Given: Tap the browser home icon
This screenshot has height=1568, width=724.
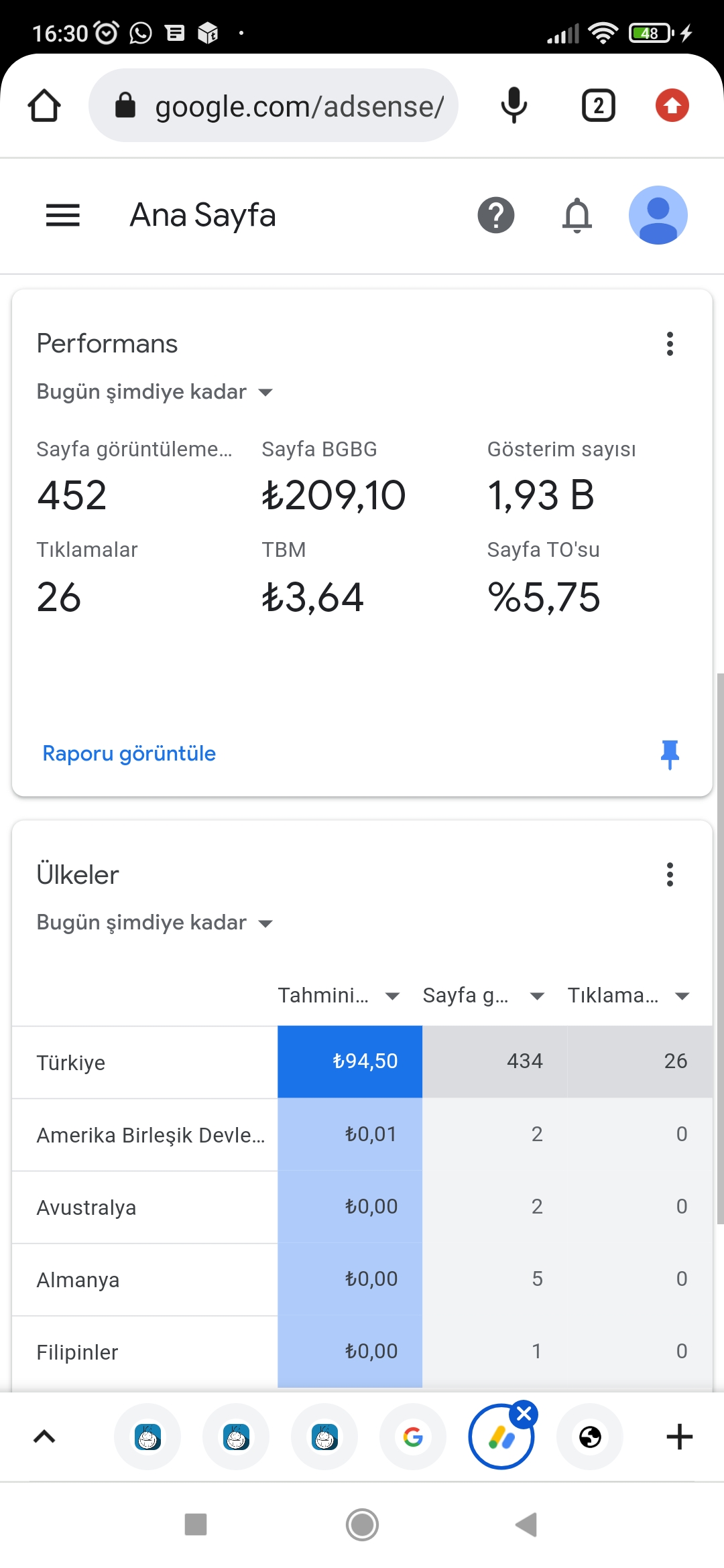Looking at the screenshot, I should (x=44, y=105).
